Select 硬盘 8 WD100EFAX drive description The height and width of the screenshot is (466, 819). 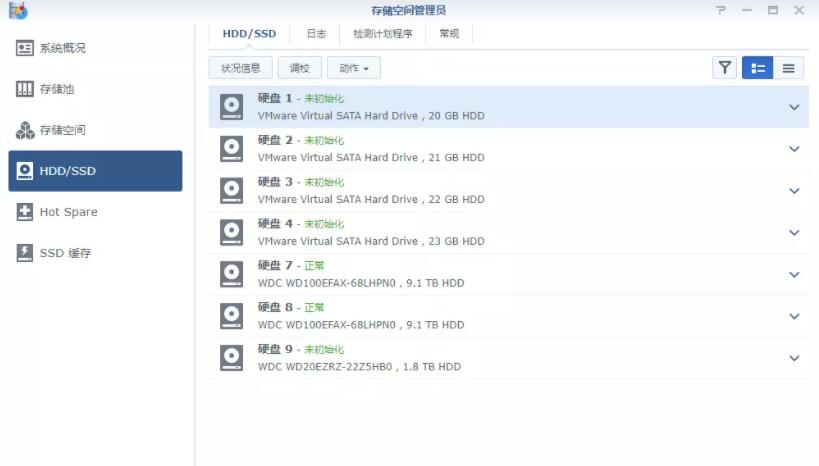(x=361, y=324)
